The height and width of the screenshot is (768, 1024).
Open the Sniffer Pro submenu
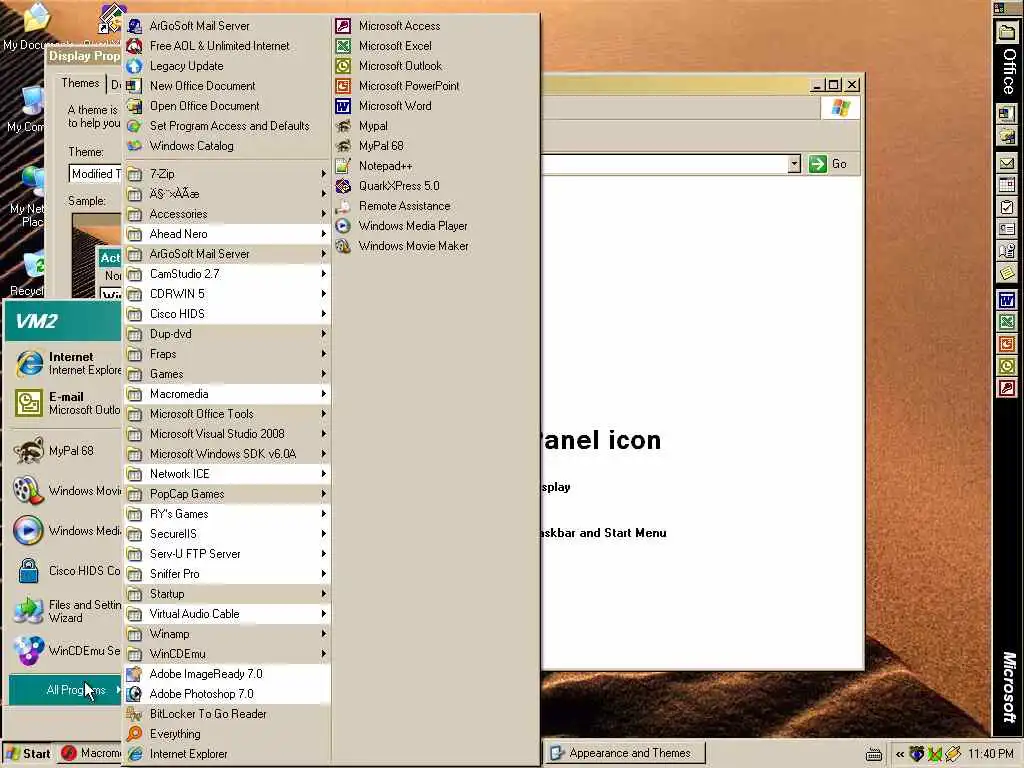coord(227,573)
